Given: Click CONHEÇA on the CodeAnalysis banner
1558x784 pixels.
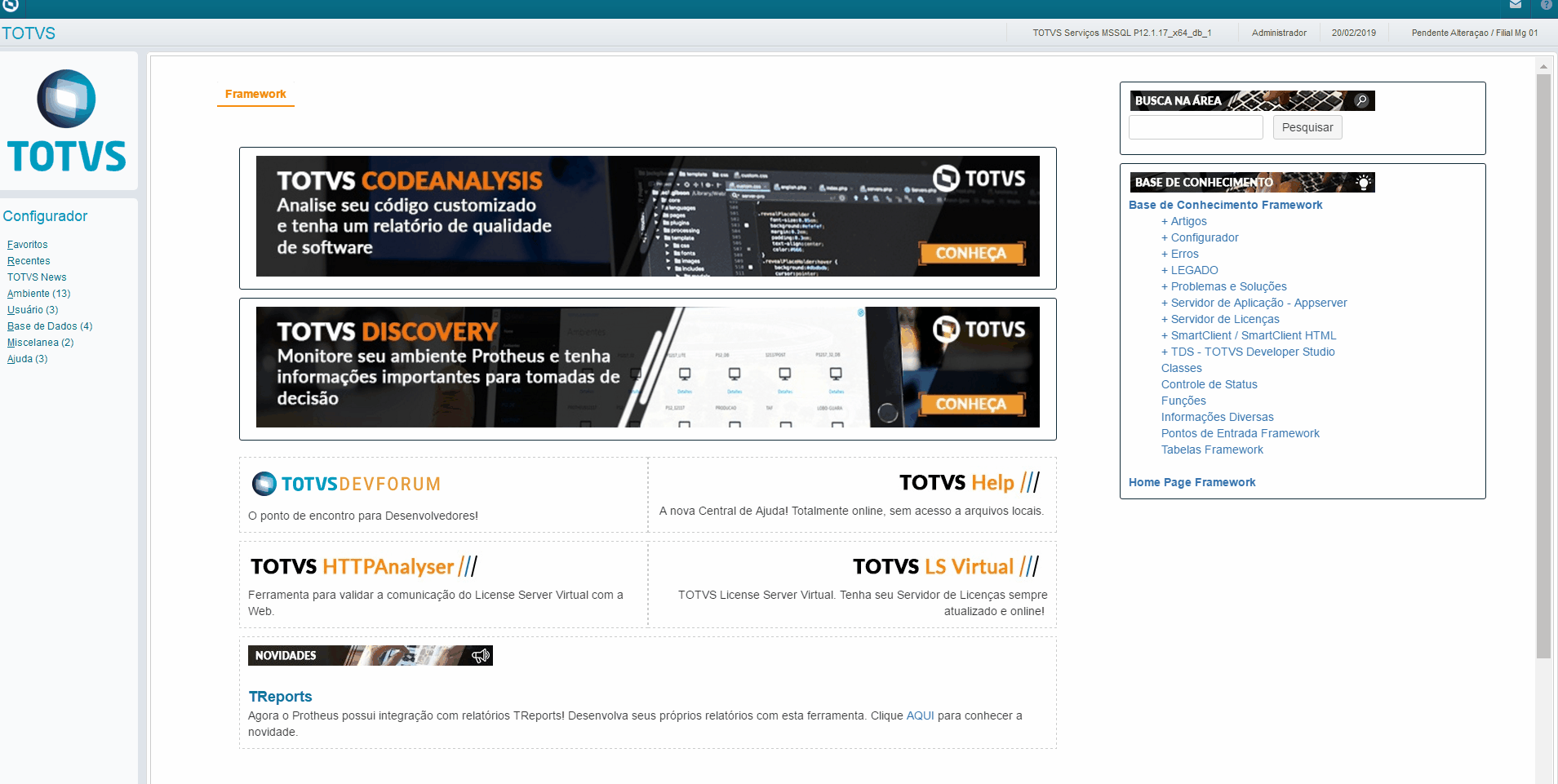Looking at the screenshot, I should click(970, 253).
